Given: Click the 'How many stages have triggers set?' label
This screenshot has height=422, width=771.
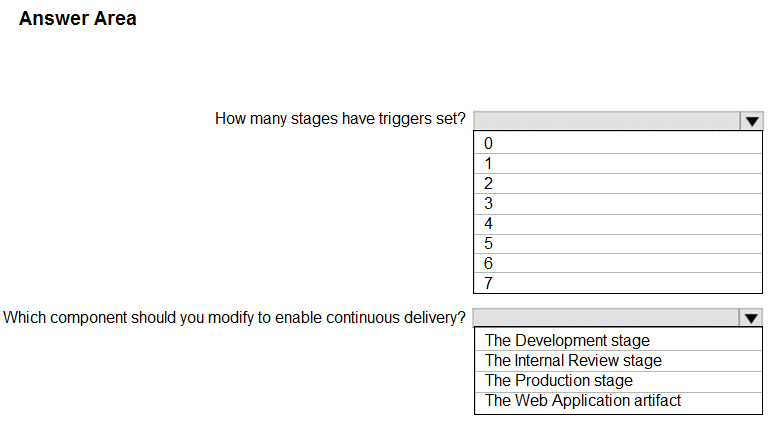Looking at the screenshot, I should point(340,119).
